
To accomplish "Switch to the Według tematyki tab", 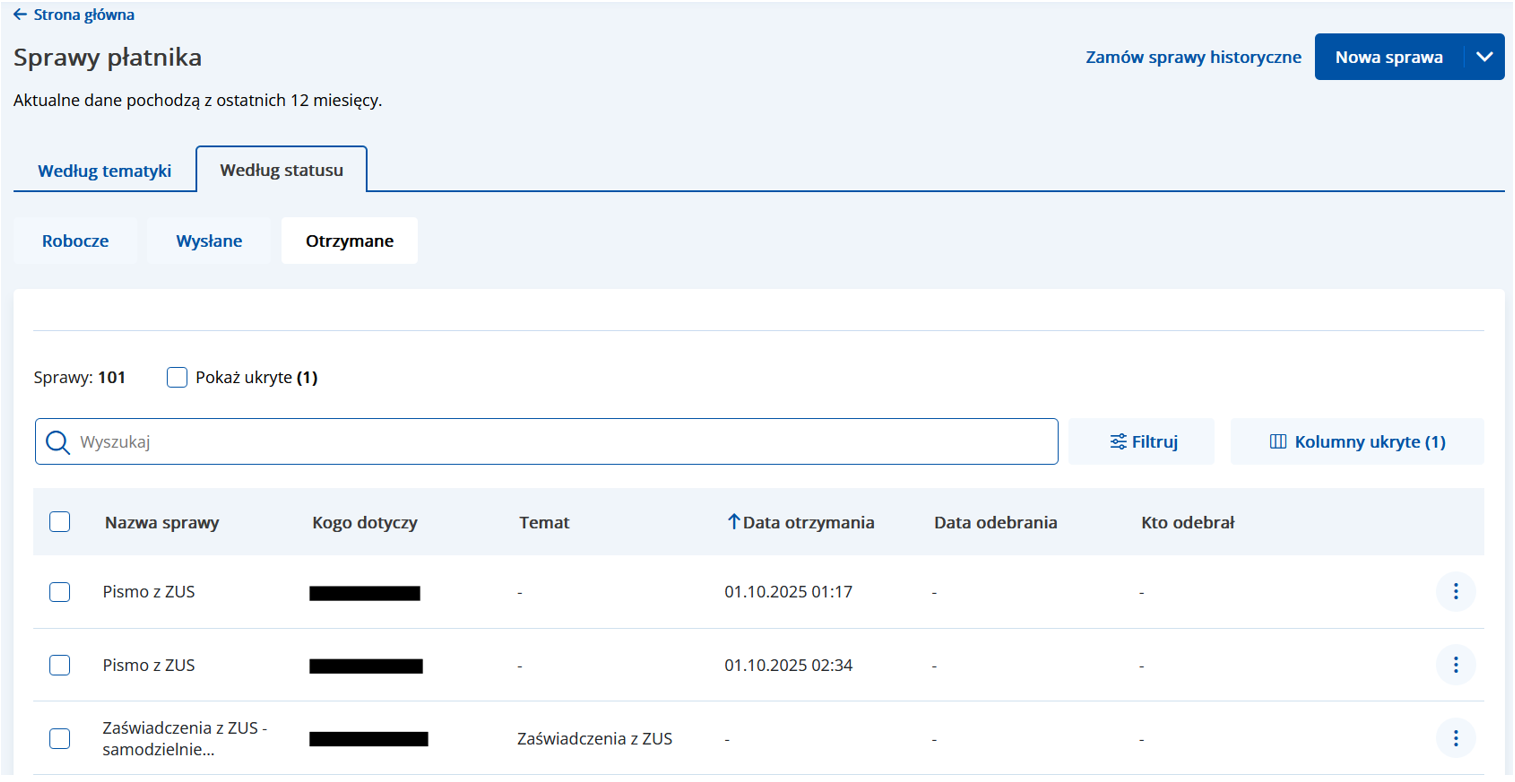I will [x=104, y=171].
